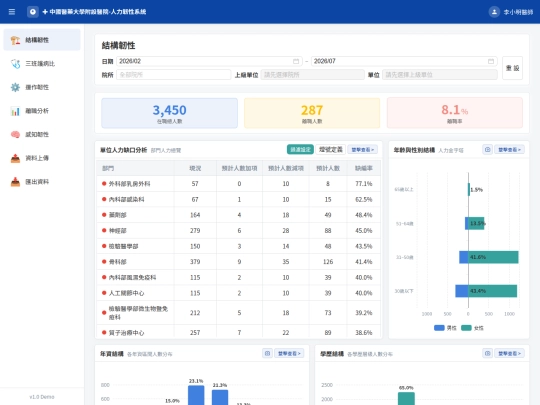
Task: Click the 缺編率 column header
Action: [364, 168]
